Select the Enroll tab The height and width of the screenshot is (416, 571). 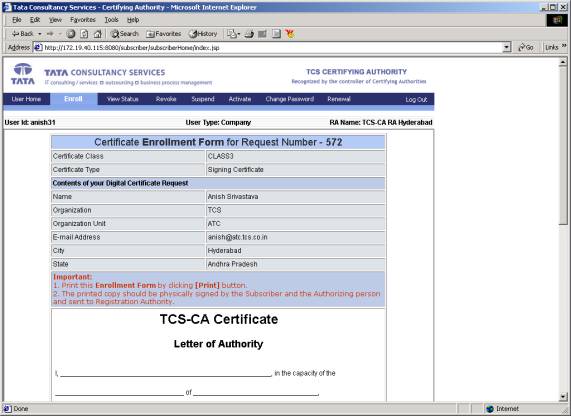[74, 99]
